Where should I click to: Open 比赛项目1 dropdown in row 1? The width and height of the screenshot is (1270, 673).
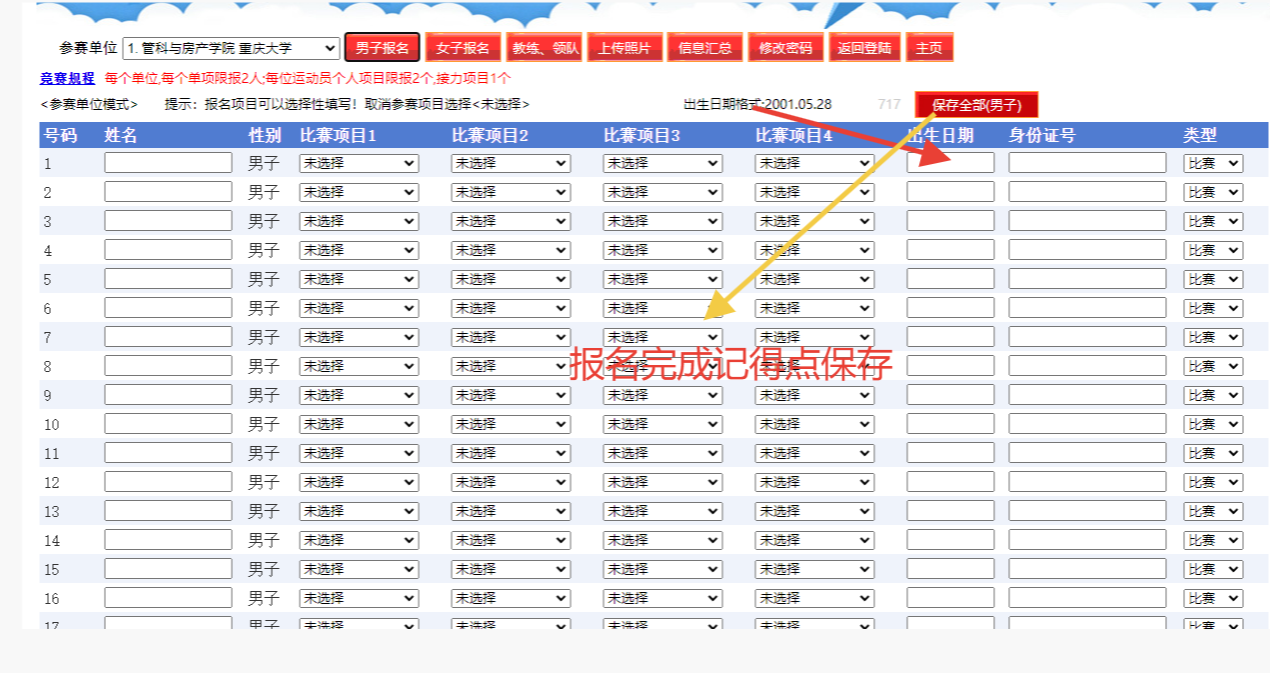point(359,163)
